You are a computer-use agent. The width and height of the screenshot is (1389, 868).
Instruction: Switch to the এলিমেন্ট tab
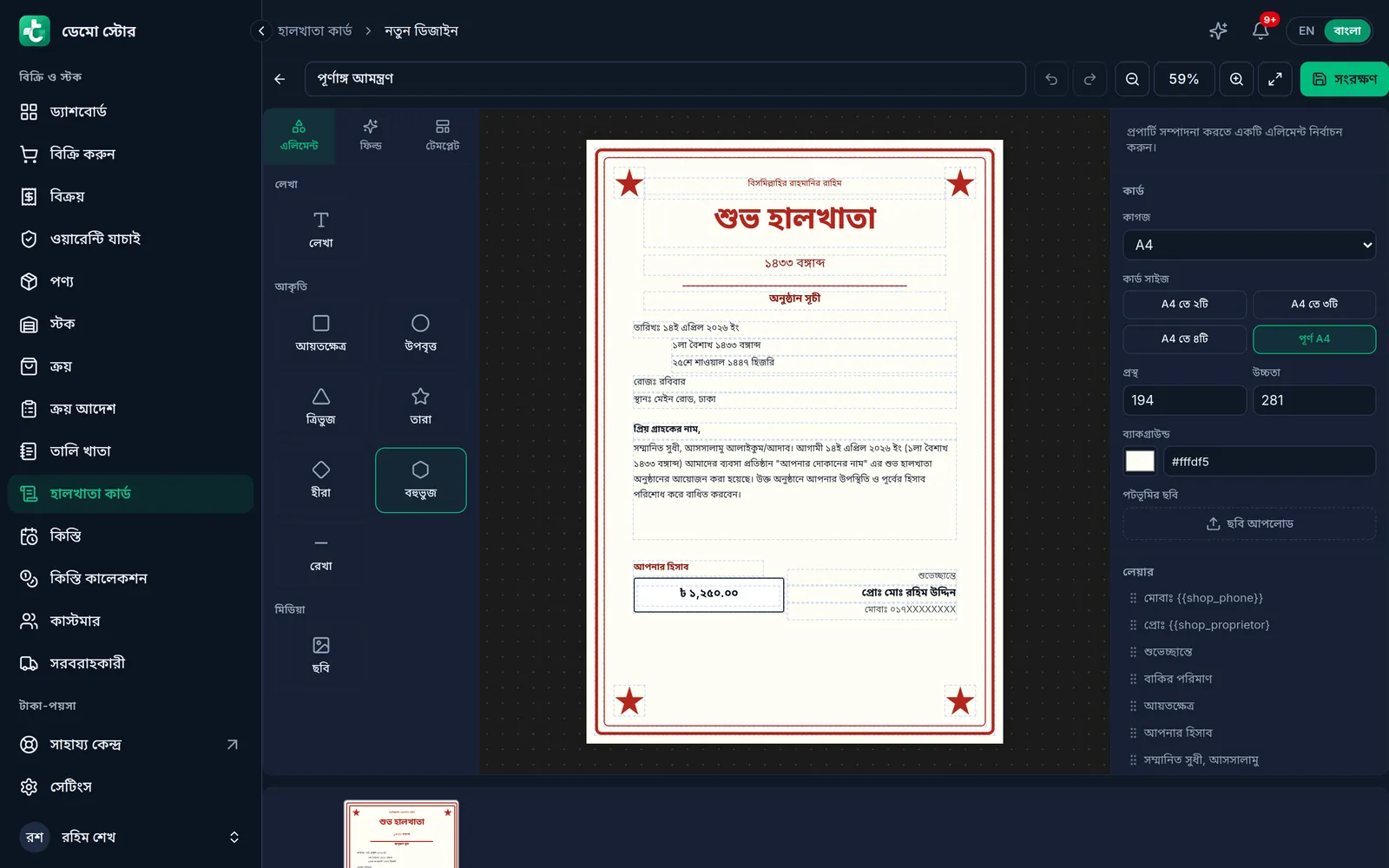(x=299, y=135)
